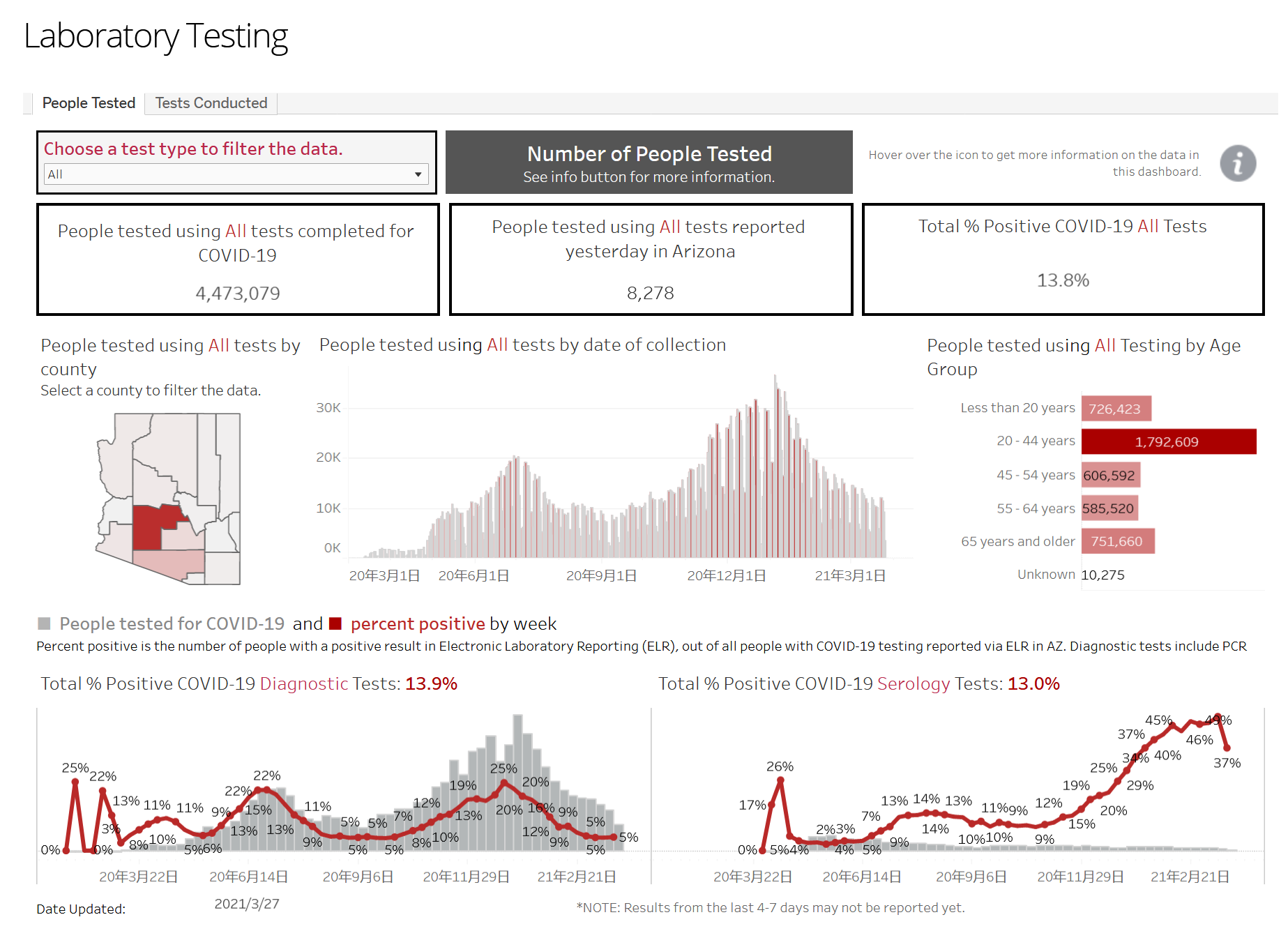Viewport: 1288px width, 931px height.
Task: Click the 8,278 tested yesterday card
Action: (651, 259)
